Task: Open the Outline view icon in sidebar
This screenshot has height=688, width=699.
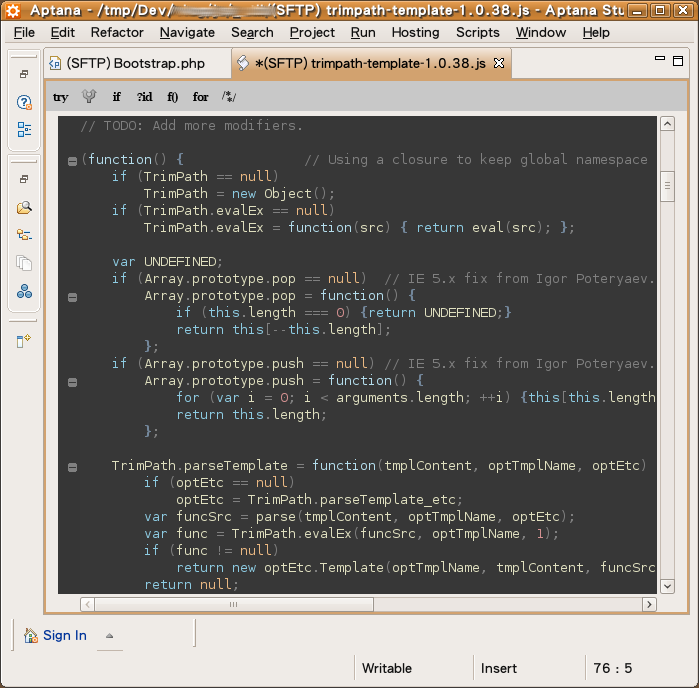Action: pos(24,130)
